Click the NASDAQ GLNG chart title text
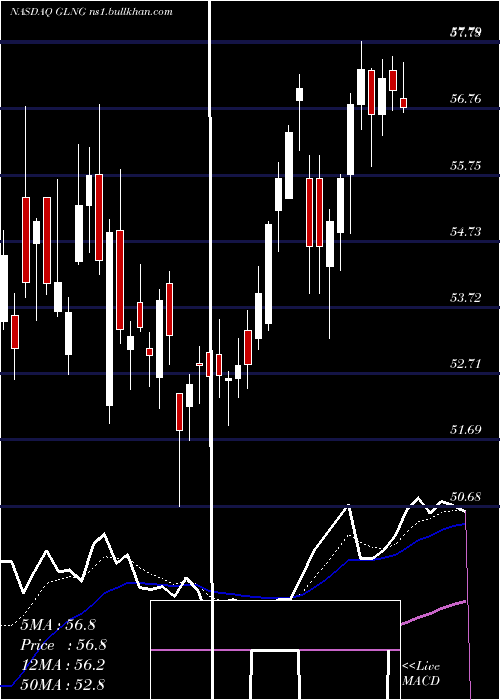Screen dimensions: 500x700 [92, 12]
